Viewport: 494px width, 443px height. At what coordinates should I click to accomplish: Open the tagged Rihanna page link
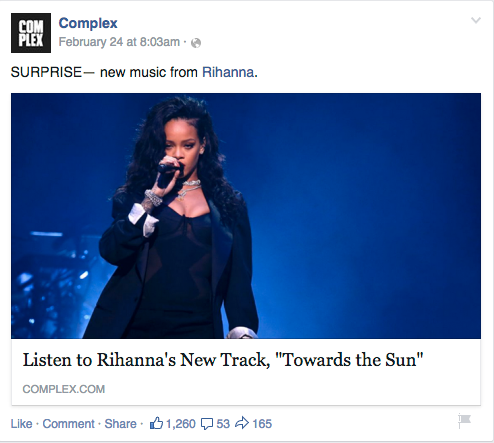click(228, 72)
